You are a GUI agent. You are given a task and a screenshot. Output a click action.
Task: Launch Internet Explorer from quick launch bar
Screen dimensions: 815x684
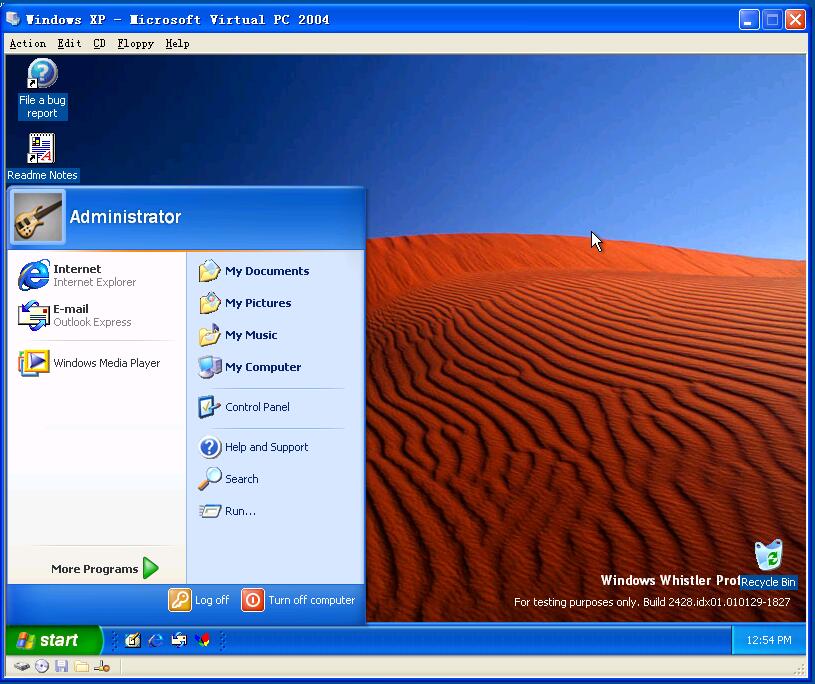pyautogui.click(x=156, y=640)
